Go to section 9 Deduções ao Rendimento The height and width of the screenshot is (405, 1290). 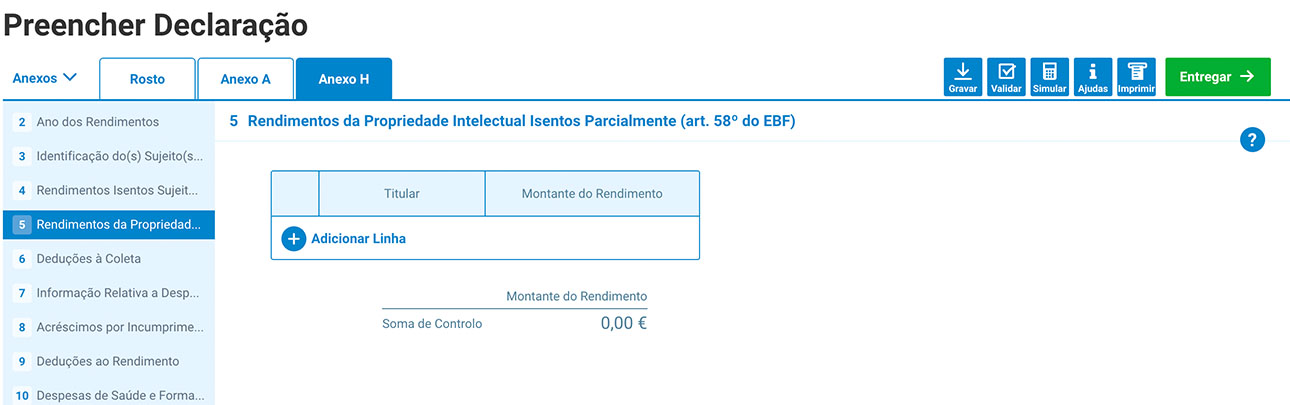[107, 361]
